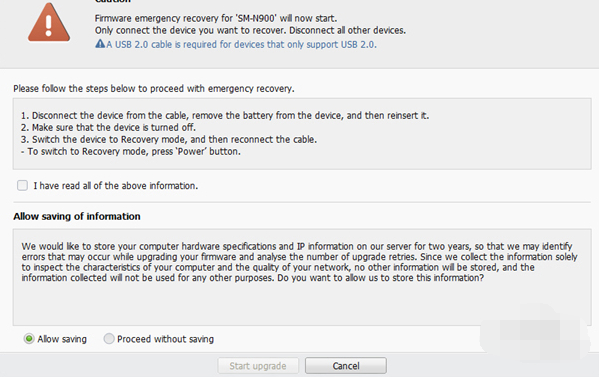Click step 3 about switching to Recovery mode
This screenshot has width=599, height=377.
pos(169,139)
